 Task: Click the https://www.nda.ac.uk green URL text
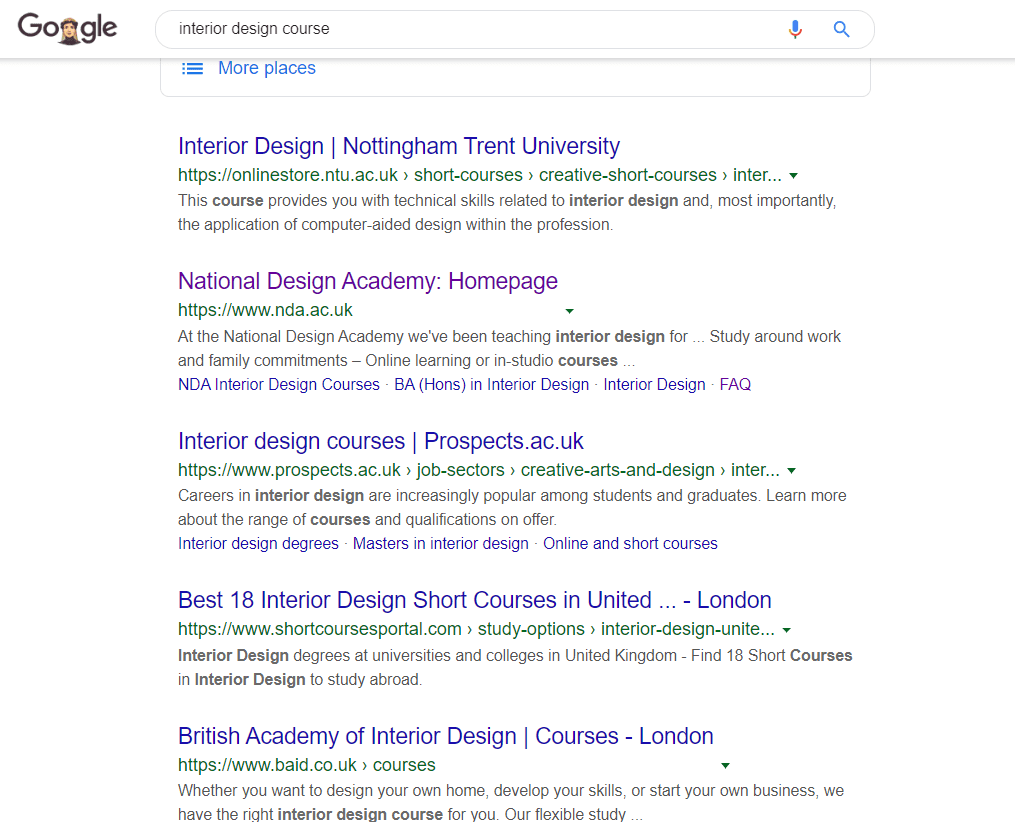(x=265, y=310)
